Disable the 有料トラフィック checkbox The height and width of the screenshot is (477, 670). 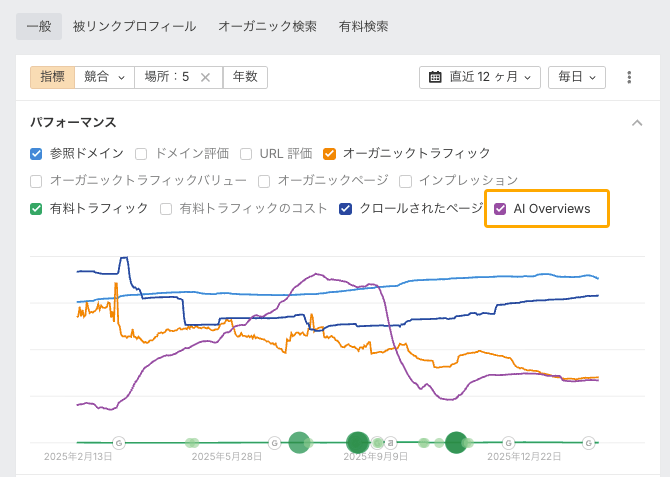tap(36, 209)
